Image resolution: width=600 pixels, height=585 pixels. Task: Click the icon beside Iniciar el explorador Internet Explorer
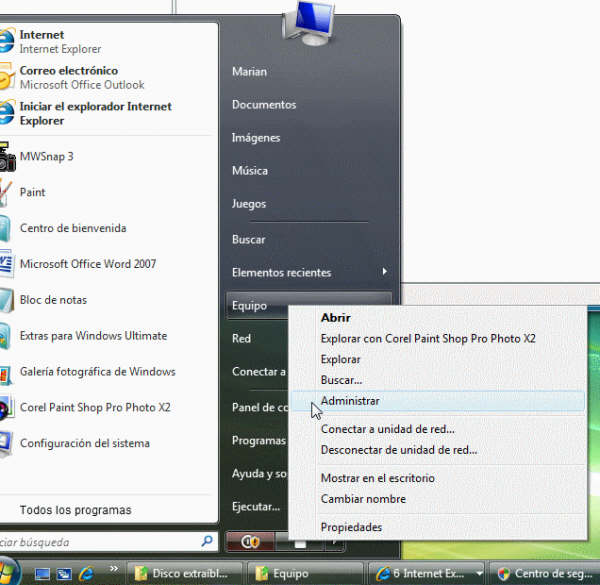click(7, 112)
